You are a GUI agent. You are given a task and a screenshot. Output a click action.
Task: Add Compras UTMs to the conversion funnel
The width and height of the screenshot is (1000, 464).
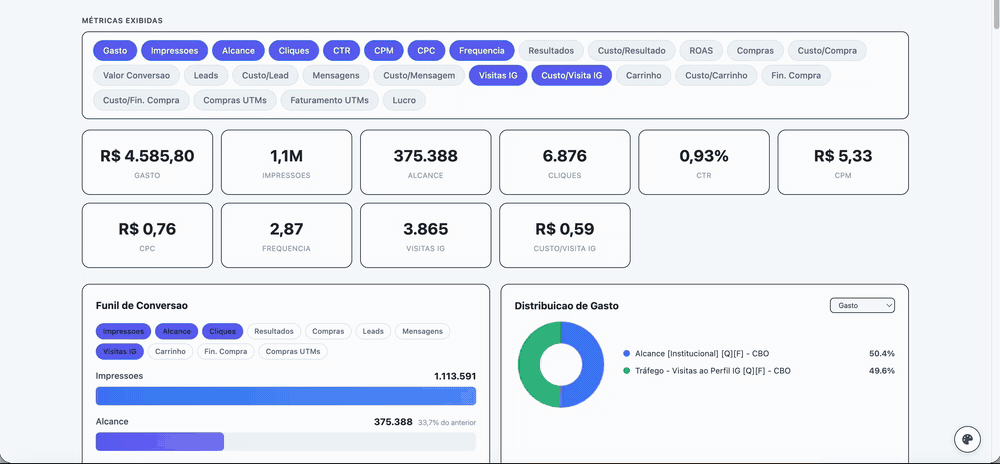click(x=293, y=351)
